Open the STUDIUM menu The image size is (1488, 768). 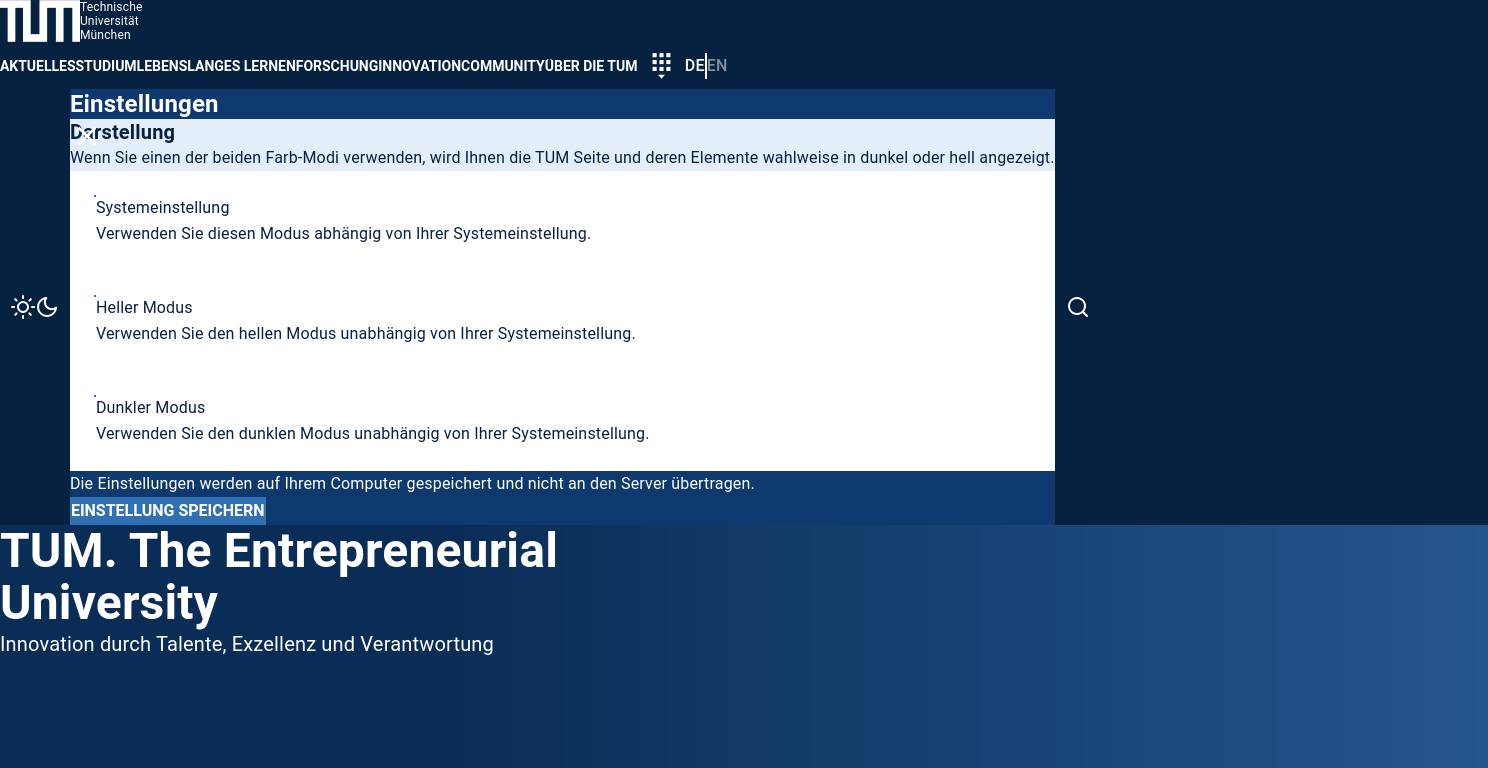(107, 66)
